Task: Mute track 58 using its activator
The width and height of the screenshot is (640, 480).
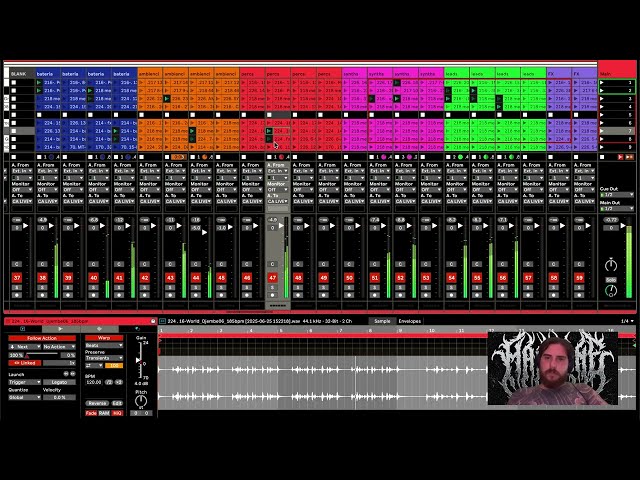Action: click(x=553, y=278)
